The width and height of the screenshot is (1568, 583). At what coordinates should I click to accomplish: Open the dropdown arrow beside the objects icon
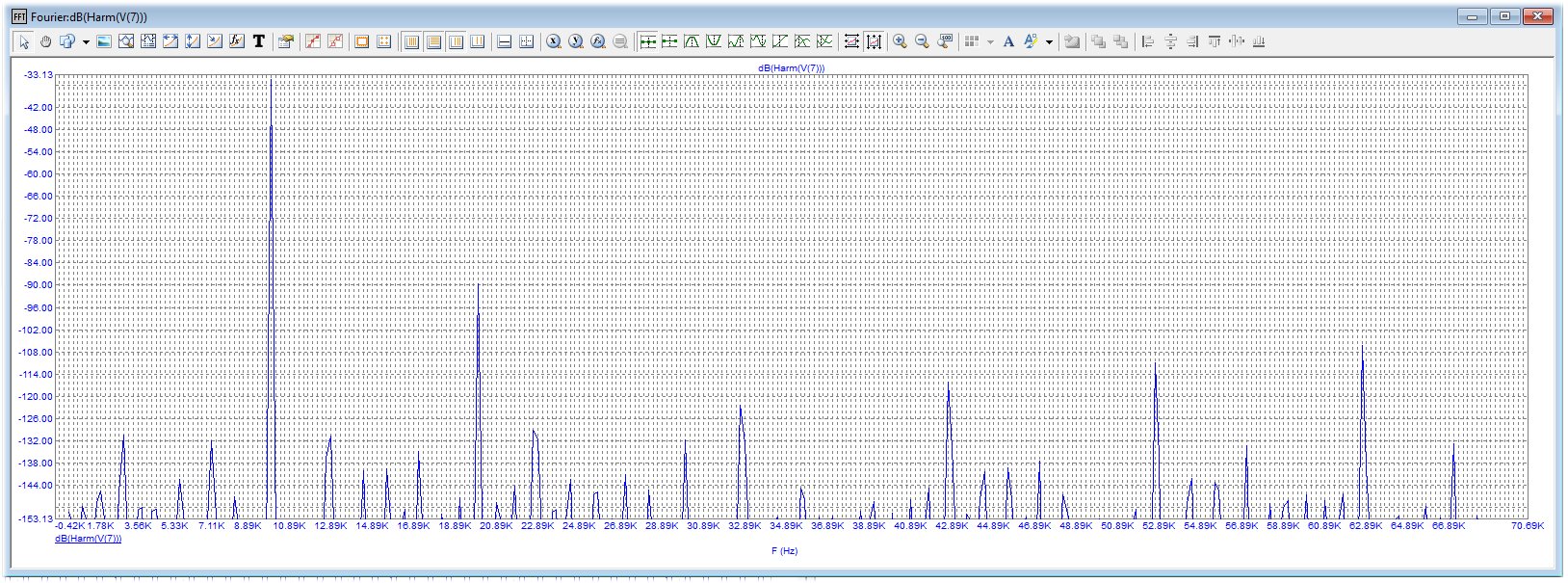click(86, 41)
